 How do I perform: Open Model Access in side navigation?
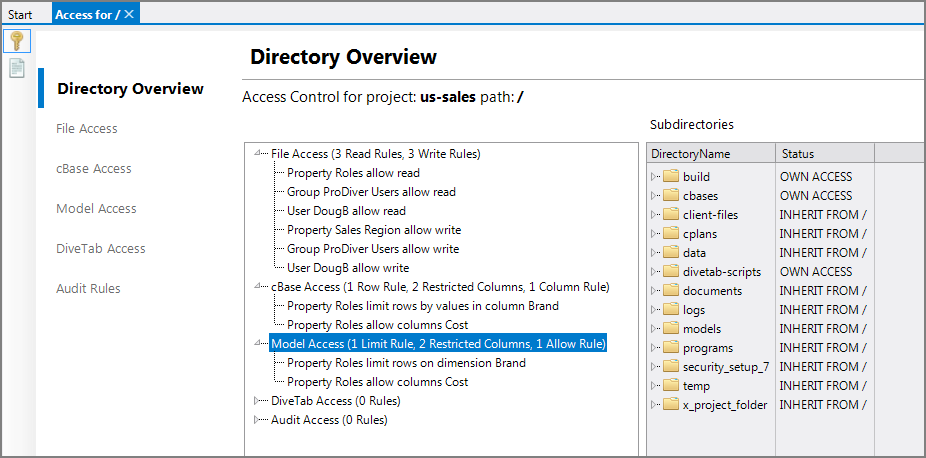coord(96,208)
